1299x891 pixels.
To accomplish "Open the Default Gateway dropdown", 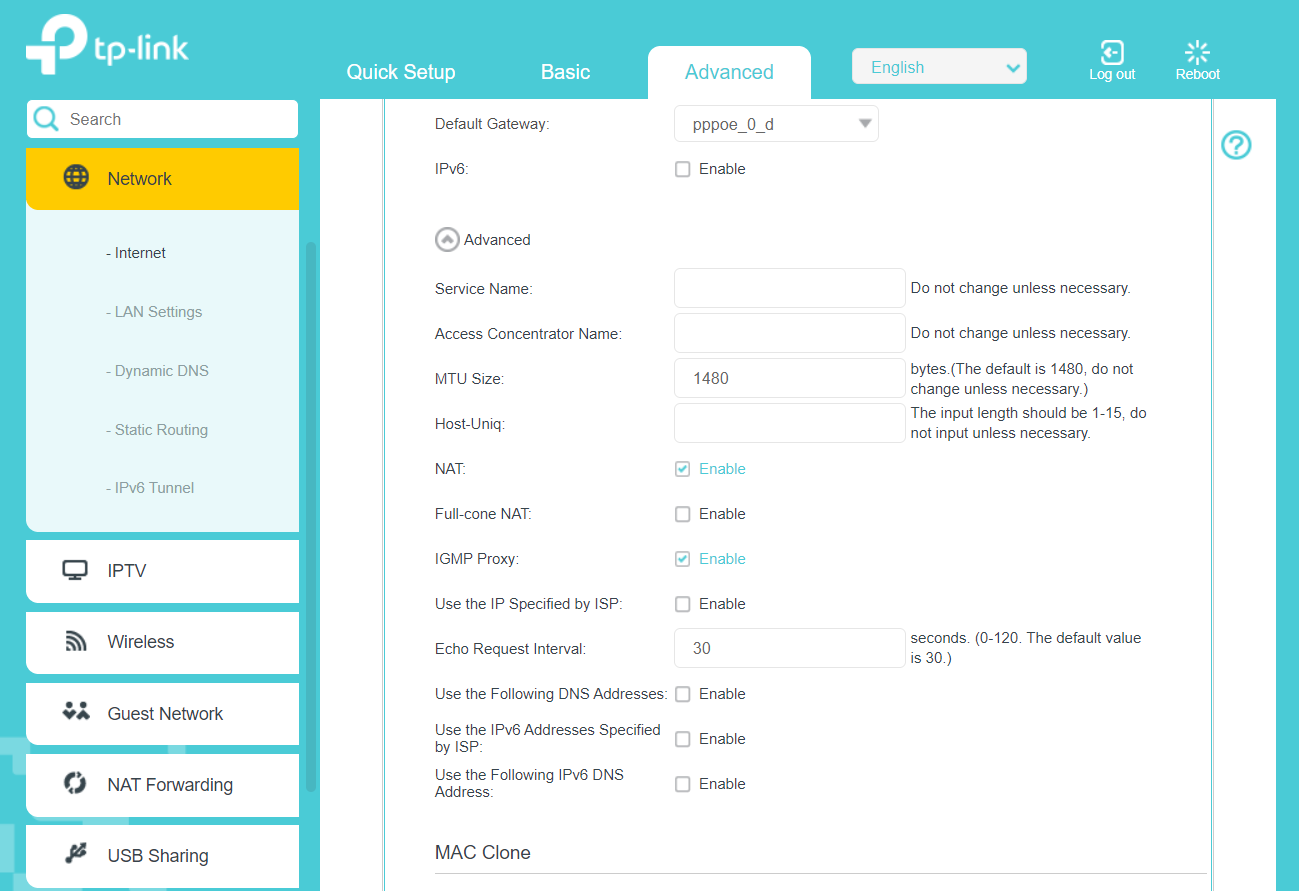I will [776, 123].
